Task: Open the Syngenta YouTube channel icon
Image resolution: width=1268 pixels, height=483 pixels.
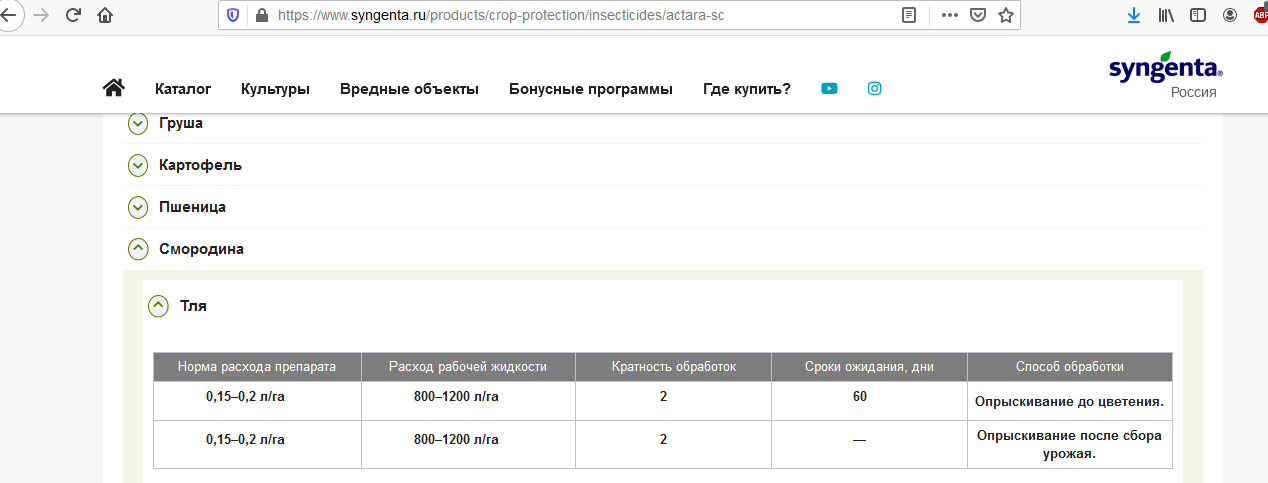Action: [x=829, y=88]
